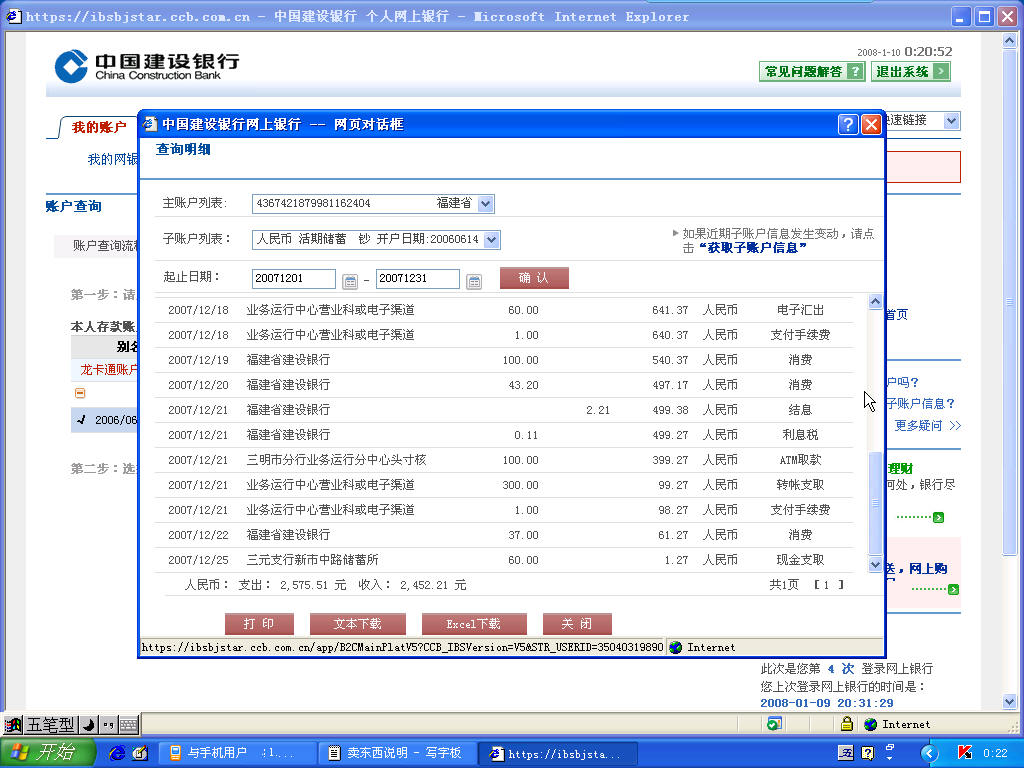1024x768 pixels.
Task: Switch to https://ibsbjsta taskbar window
Action: point(556,753)
